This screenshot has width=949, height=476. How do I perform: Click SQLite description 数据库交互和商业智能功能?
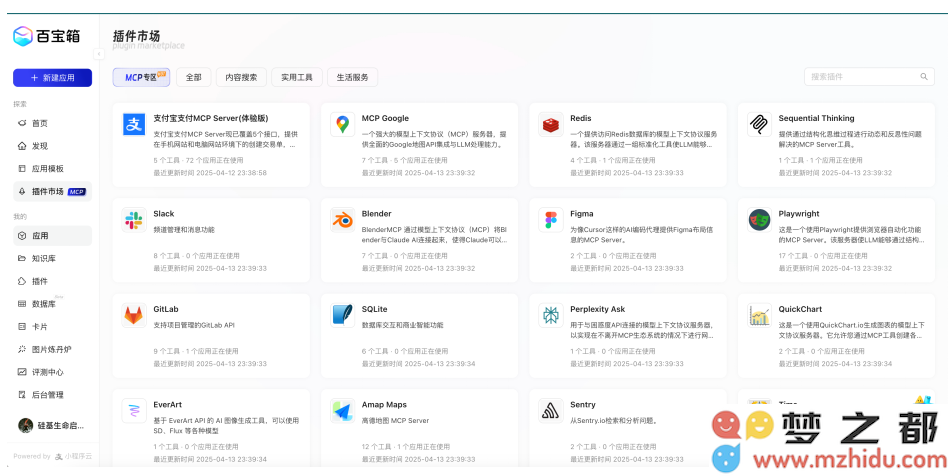point(402,325)
